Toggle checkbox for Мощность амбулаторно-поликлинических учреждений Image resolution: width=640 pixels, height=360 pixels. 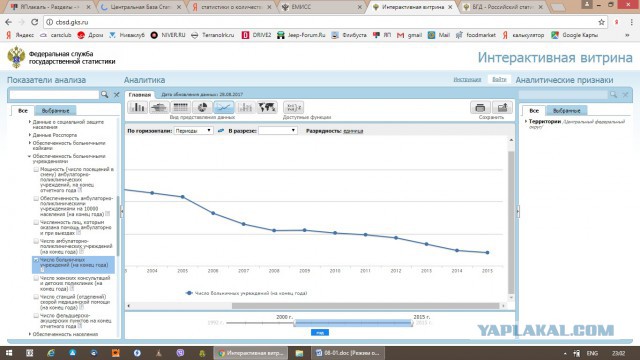point(36,169)
